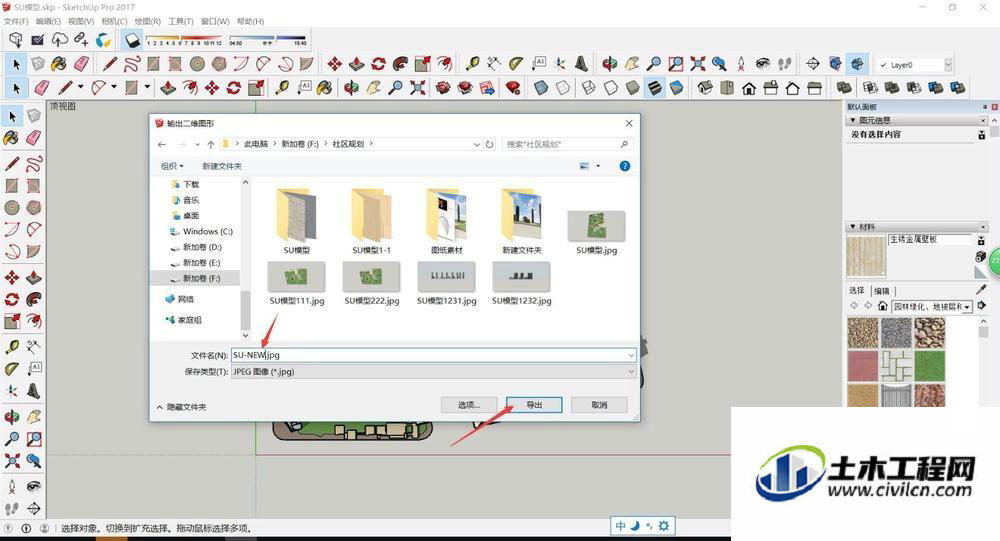Select the Axes tool in the top large tool row
Screen dimensions: 1000x541
click(560, 63)
